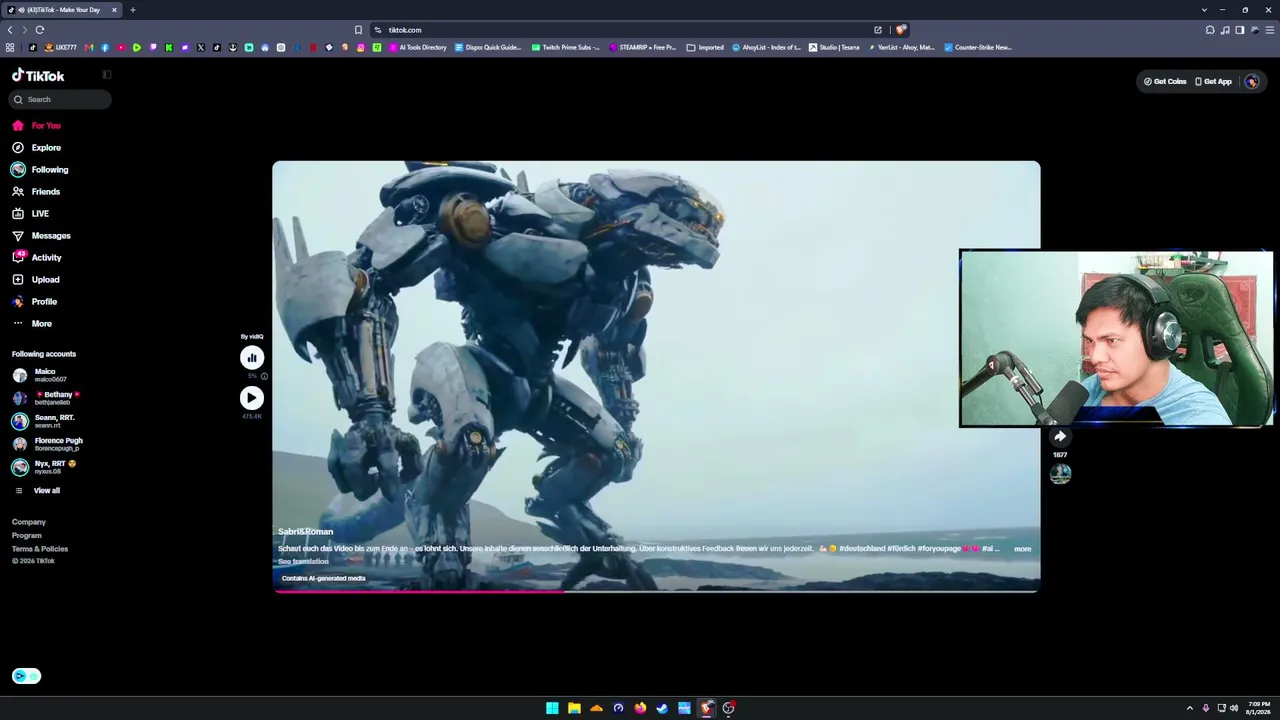Click See translation under the caption

(303, 562)
